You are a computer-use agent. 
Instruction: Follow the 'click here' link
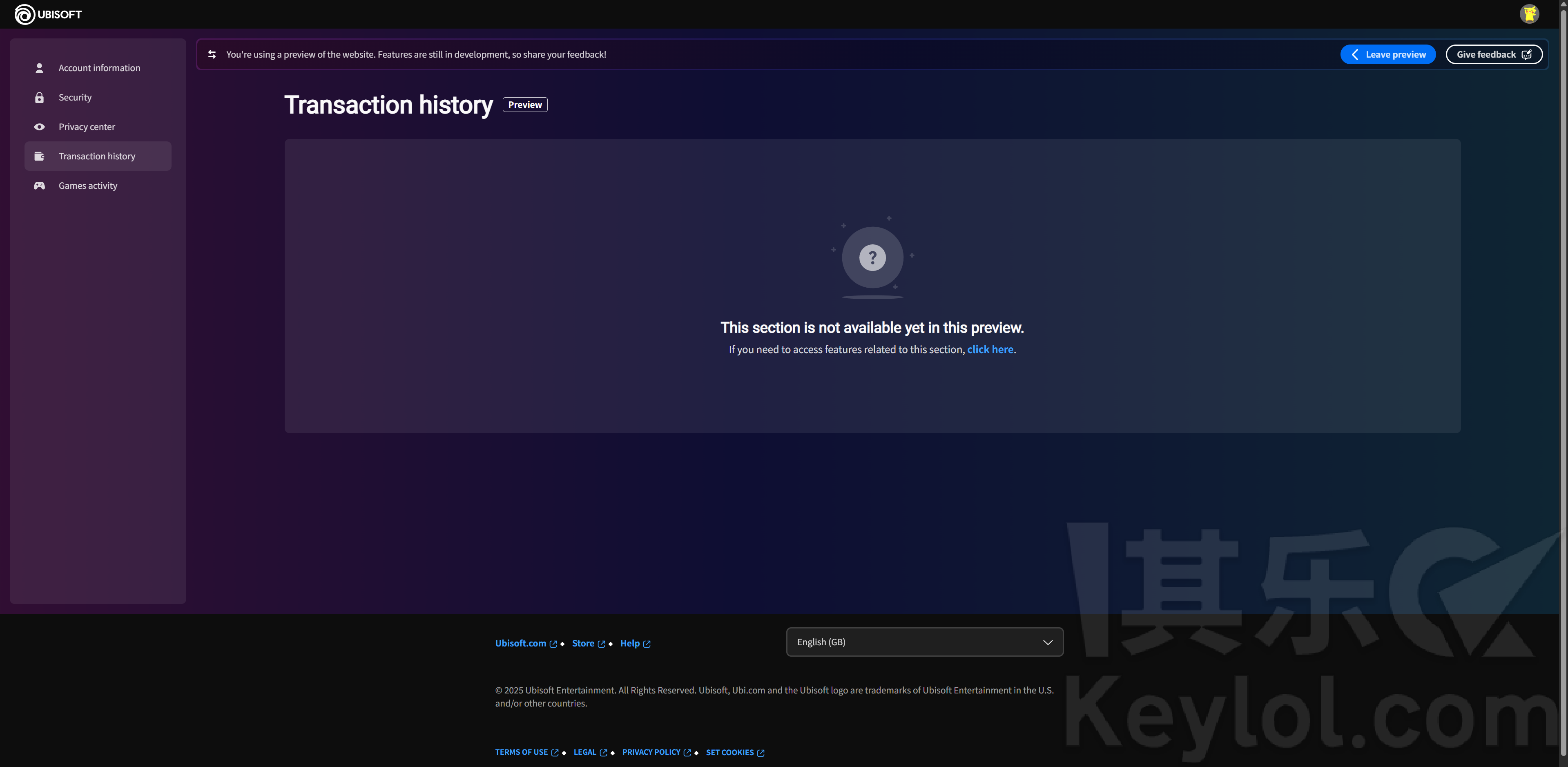click(x=990, y=349)
